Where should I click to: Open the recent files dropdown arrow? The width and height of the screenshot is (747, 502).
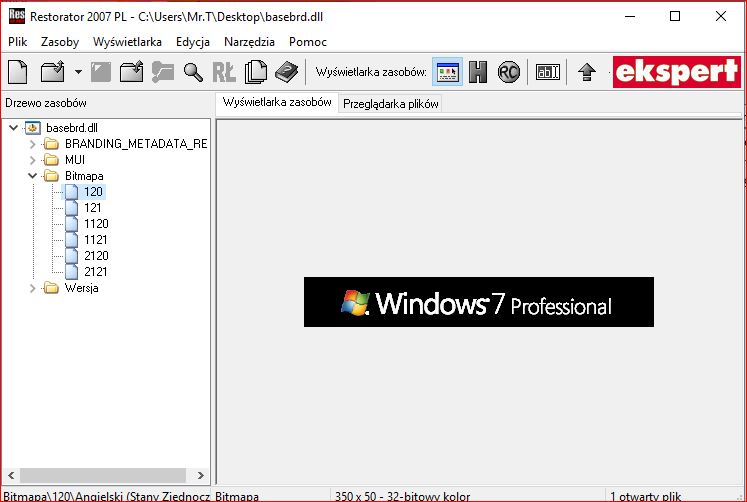coord(78,72)
